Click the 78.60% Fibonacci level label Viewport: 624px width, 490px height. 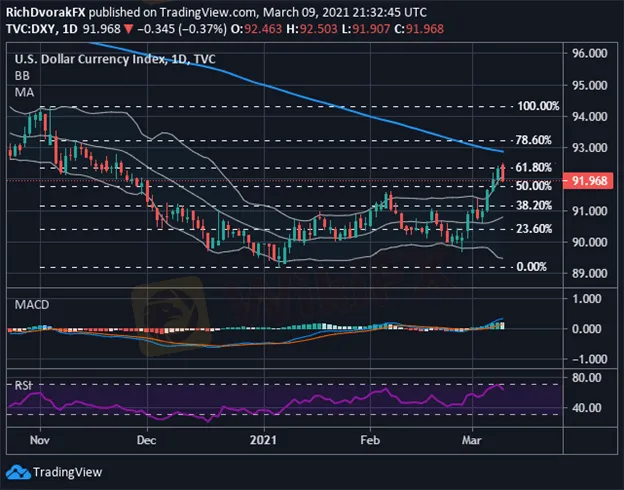coord(534,140)
